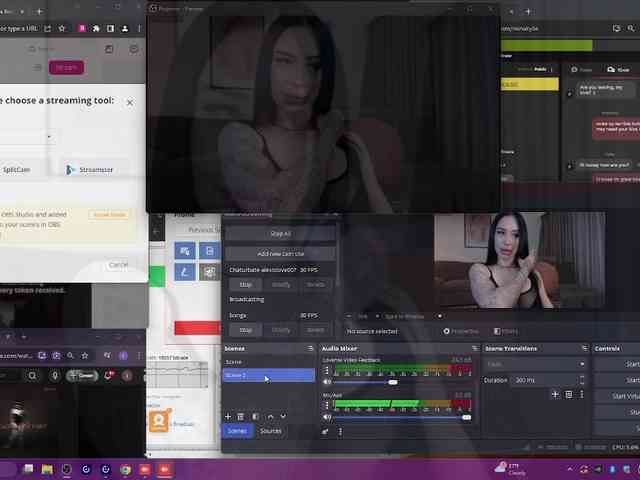Delete scene transition with trash icon
The height and width of the screenshot is (480, 640).
[x=569, y=394]
